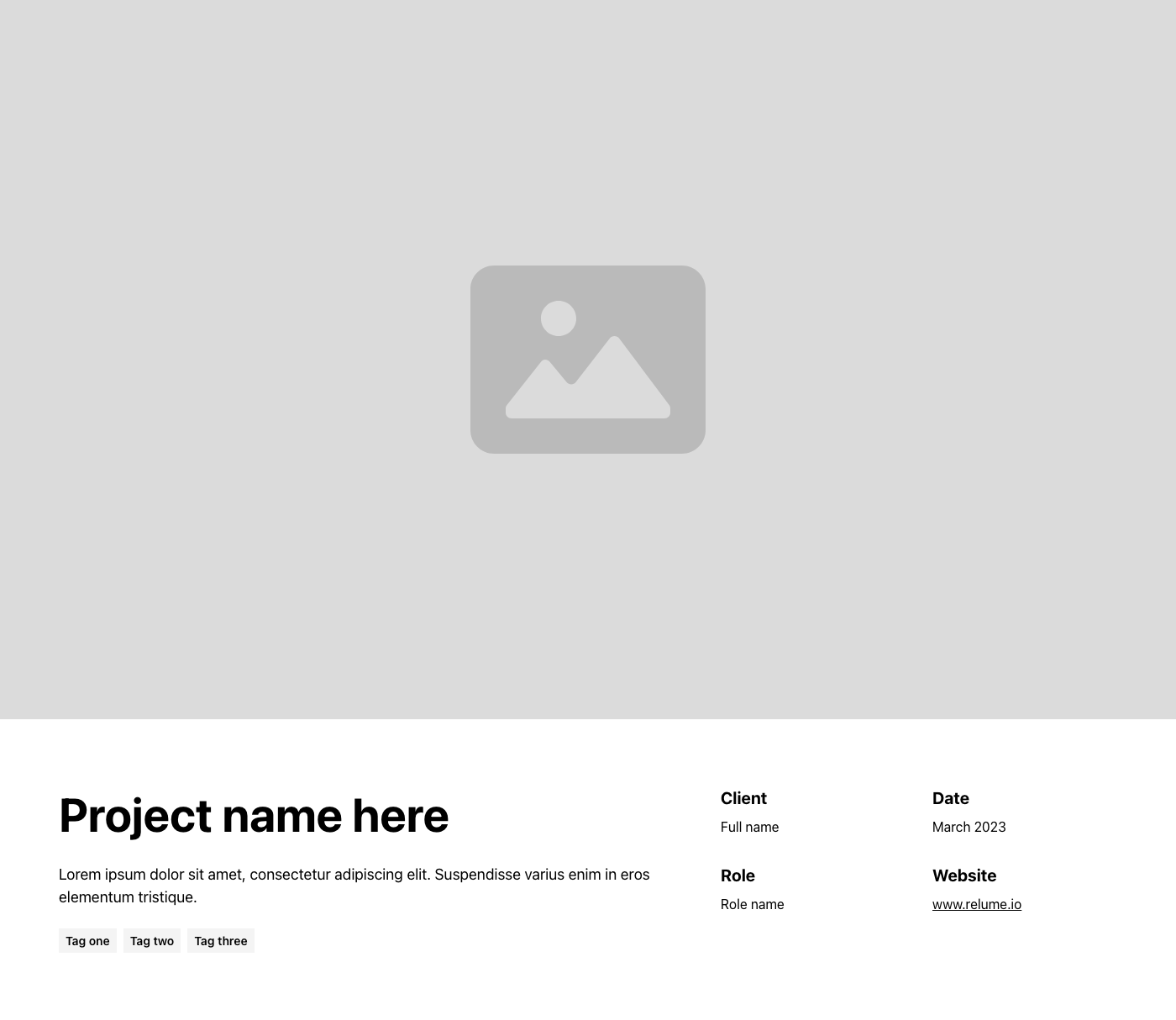Click the "Client" label
The width and height of the screenshot is (1176, 1020).
743,798
